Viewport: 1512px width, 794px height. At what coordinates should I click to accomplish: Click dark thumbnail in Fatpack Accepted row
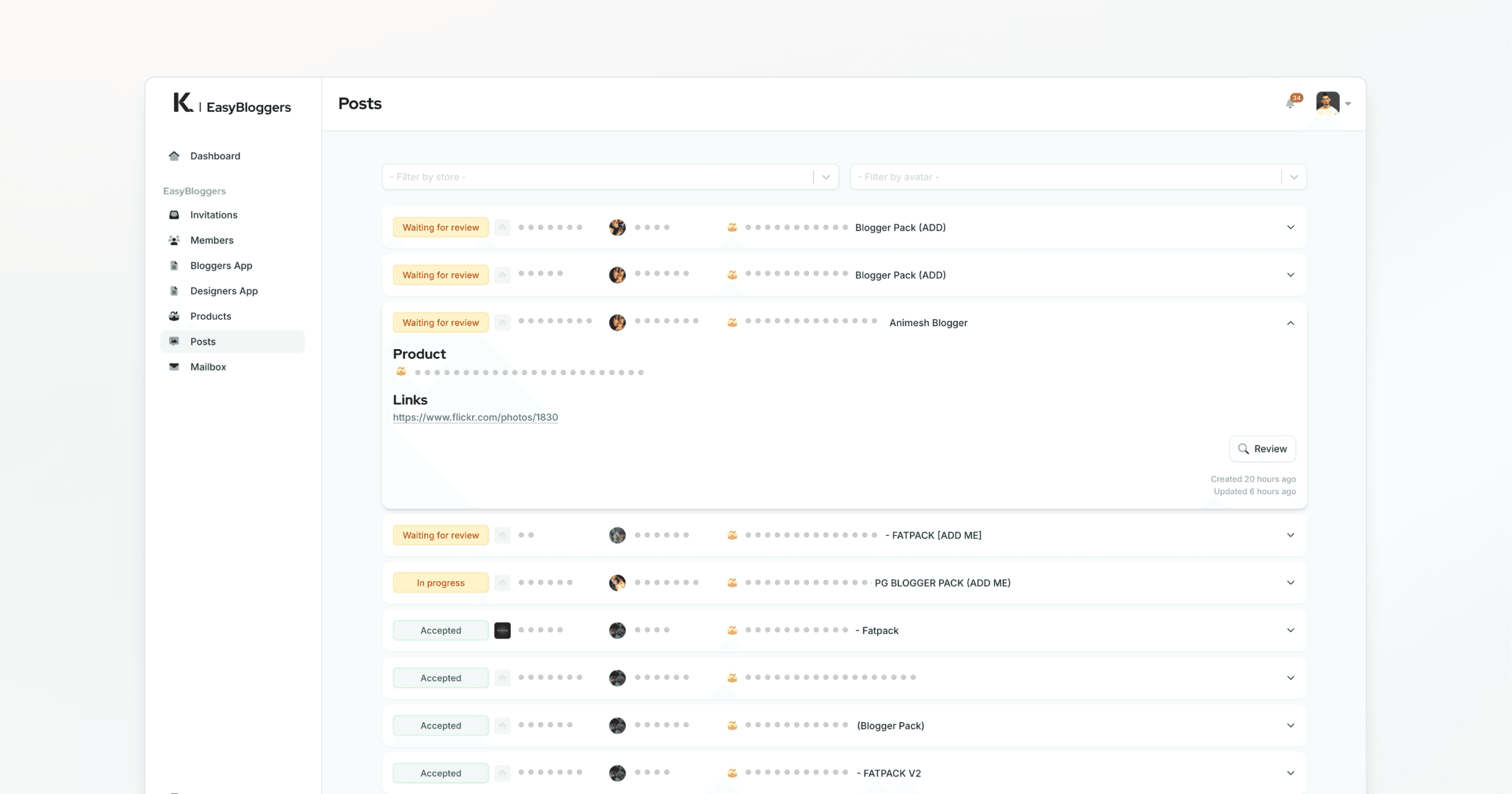pos(502,630)
